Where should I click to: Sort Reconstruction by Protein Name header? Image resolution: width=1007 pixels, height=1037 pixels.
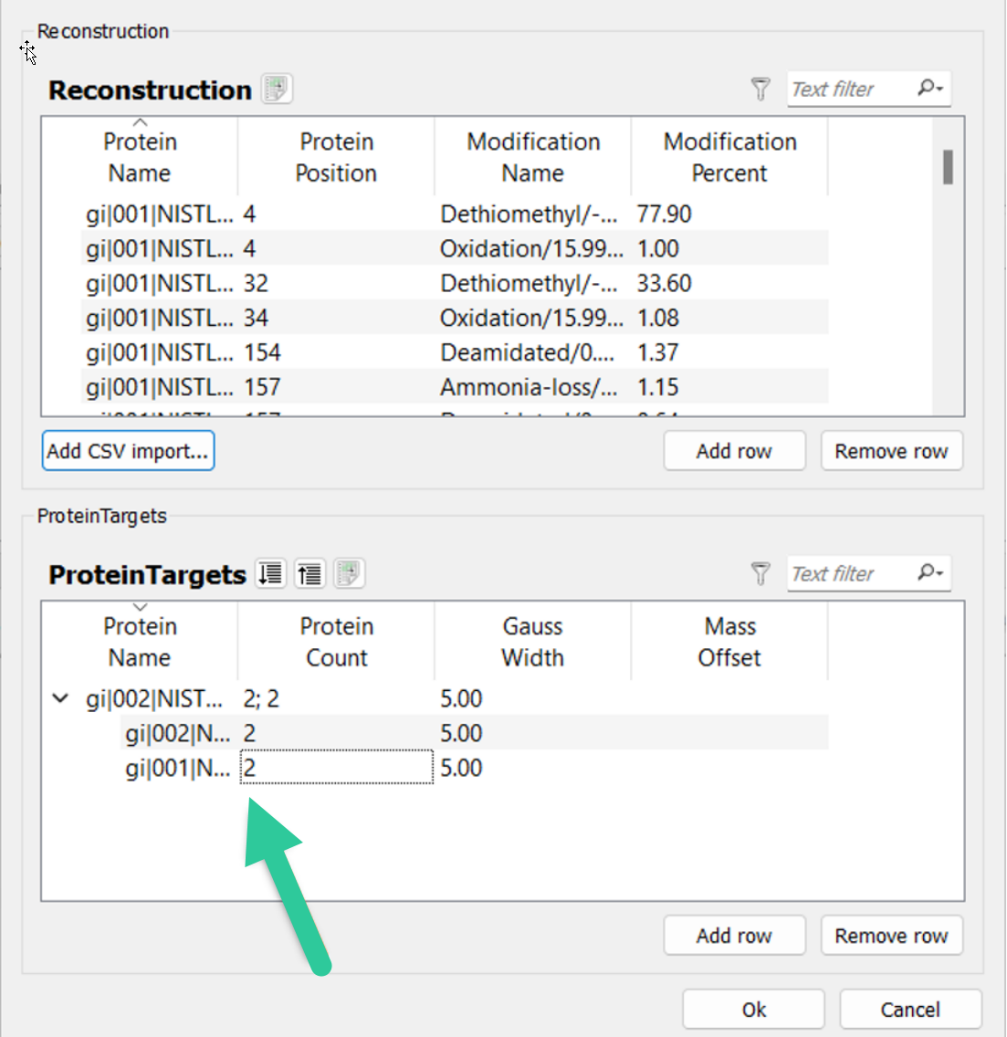pos(140,157)
